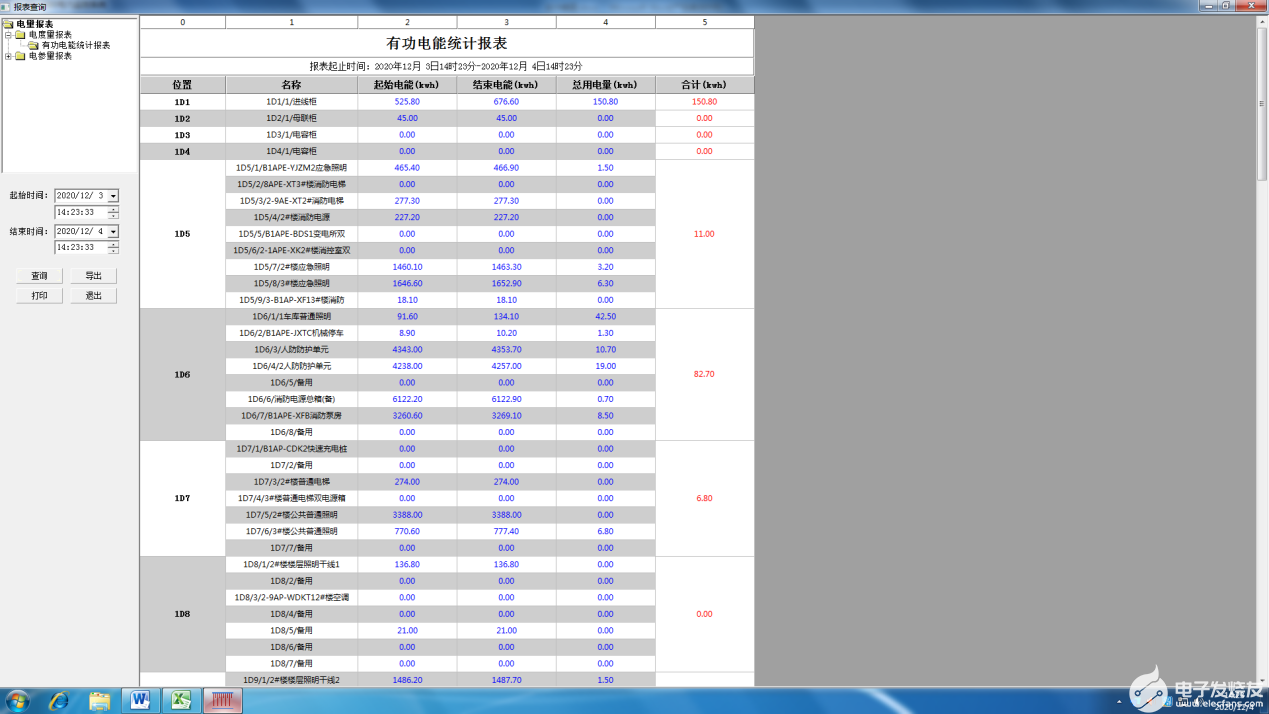The image size is (1269, 714).
Task: Click the 打印 print button
Action: (39, 296)
